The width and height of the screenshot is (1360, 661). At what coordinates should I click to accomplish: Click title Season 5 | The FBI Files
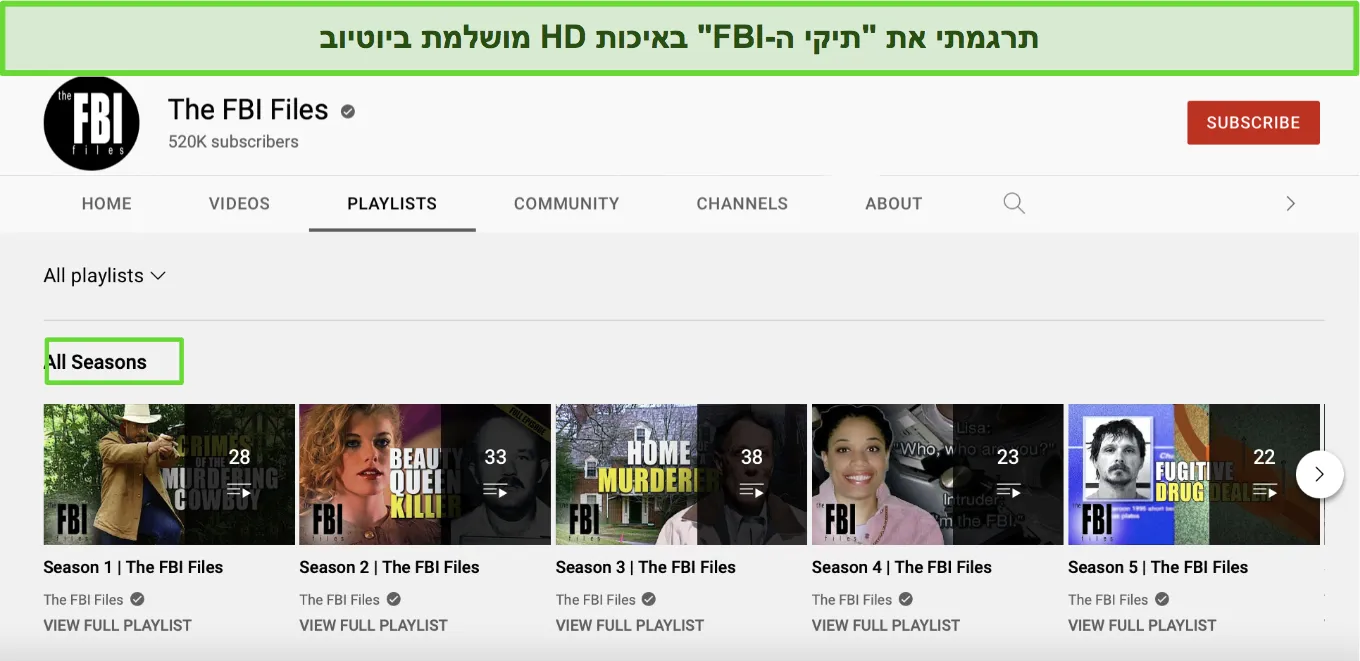[x=1158, y=567]
